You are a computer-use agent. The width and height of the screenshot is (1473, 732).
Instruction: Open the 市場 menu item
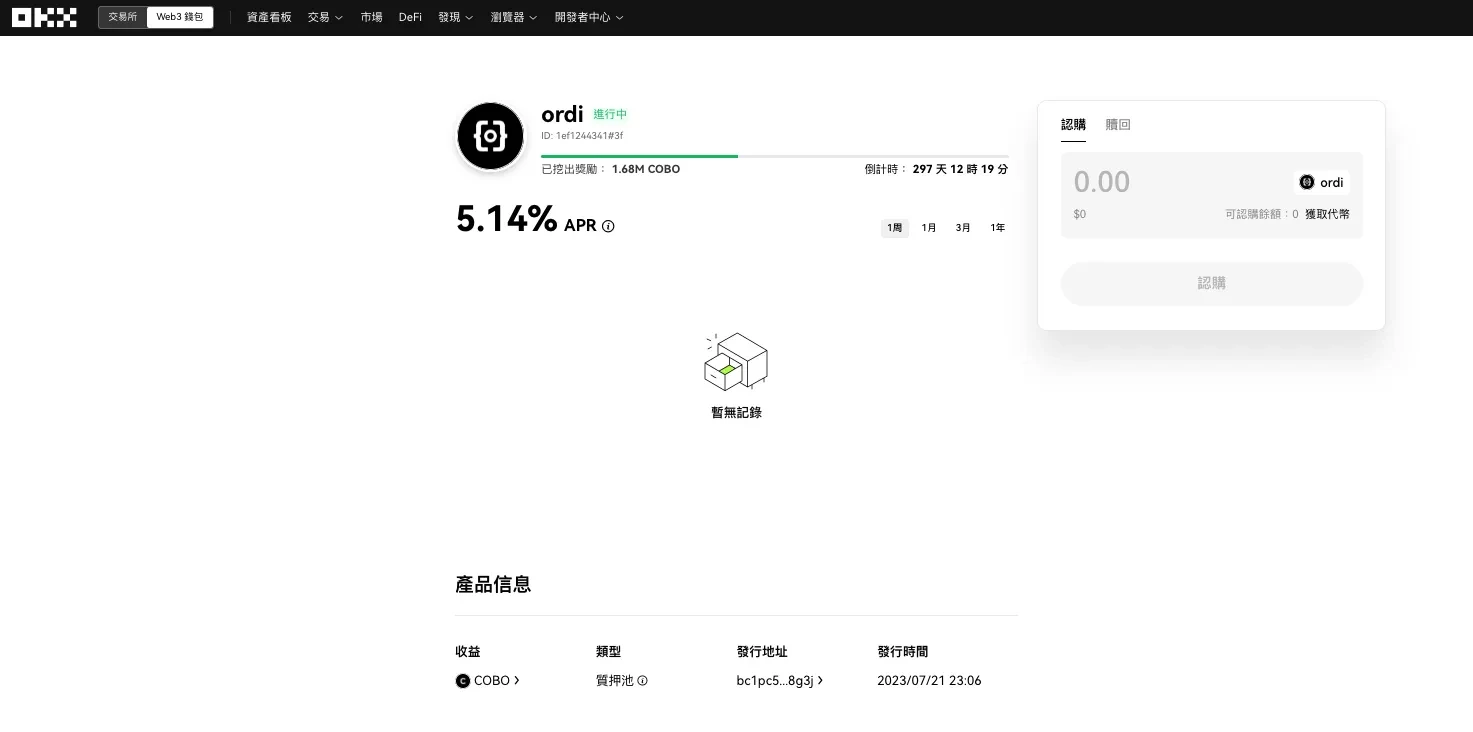pos(371,17)
